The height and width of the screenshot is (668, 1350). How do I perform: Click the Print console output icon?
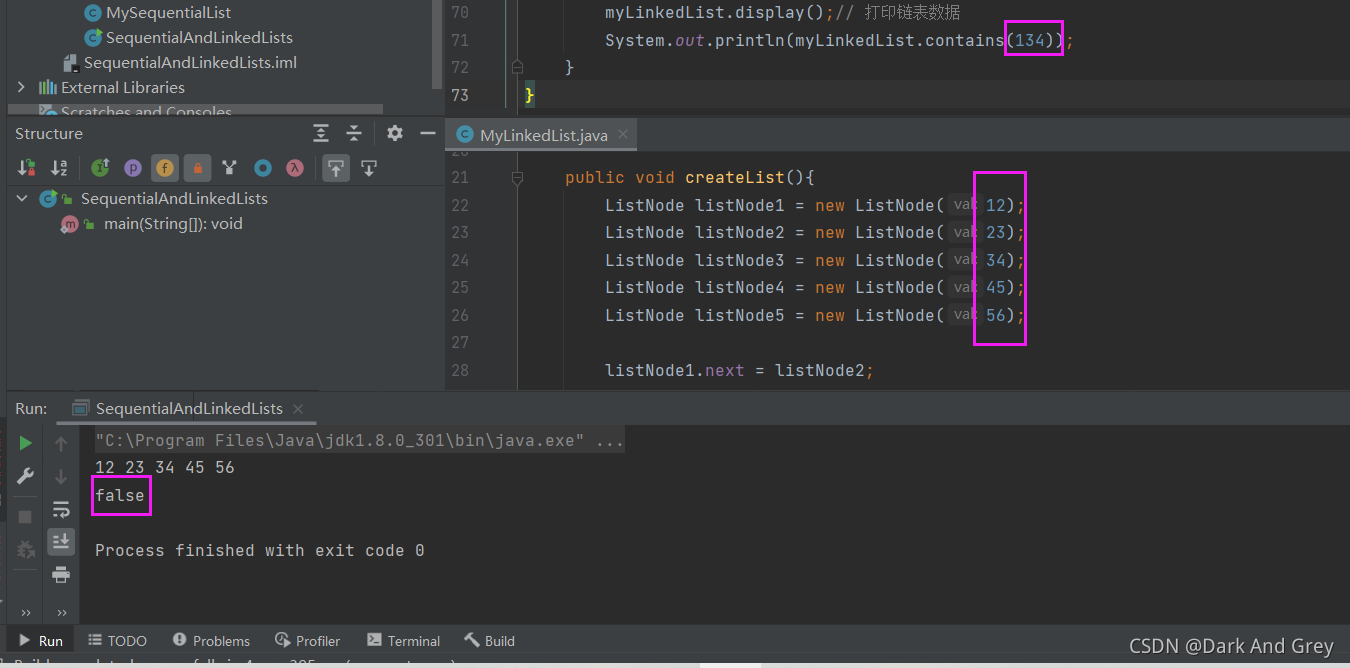(x=61, y=574)
